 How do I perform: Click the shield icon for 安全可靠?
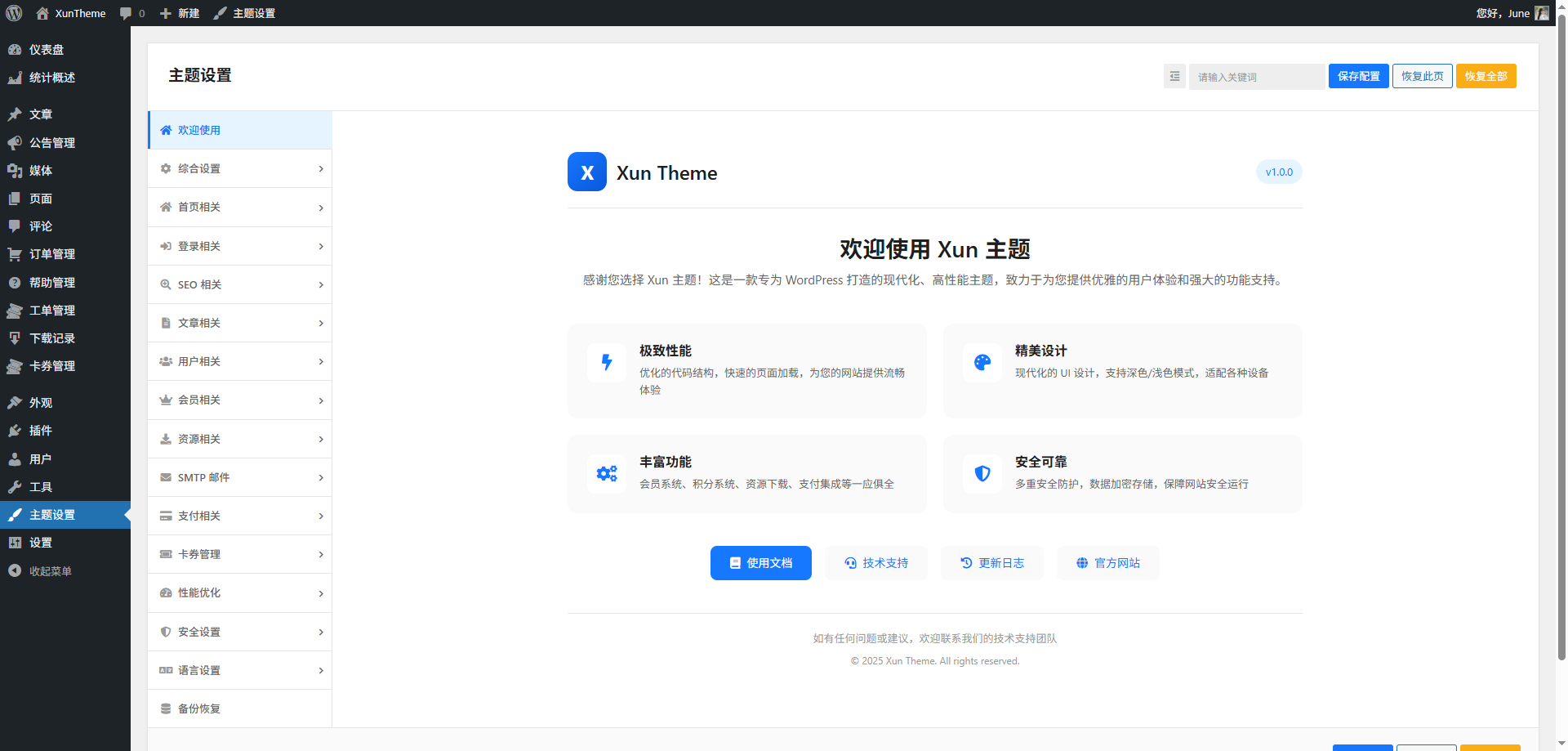(982, 473)
